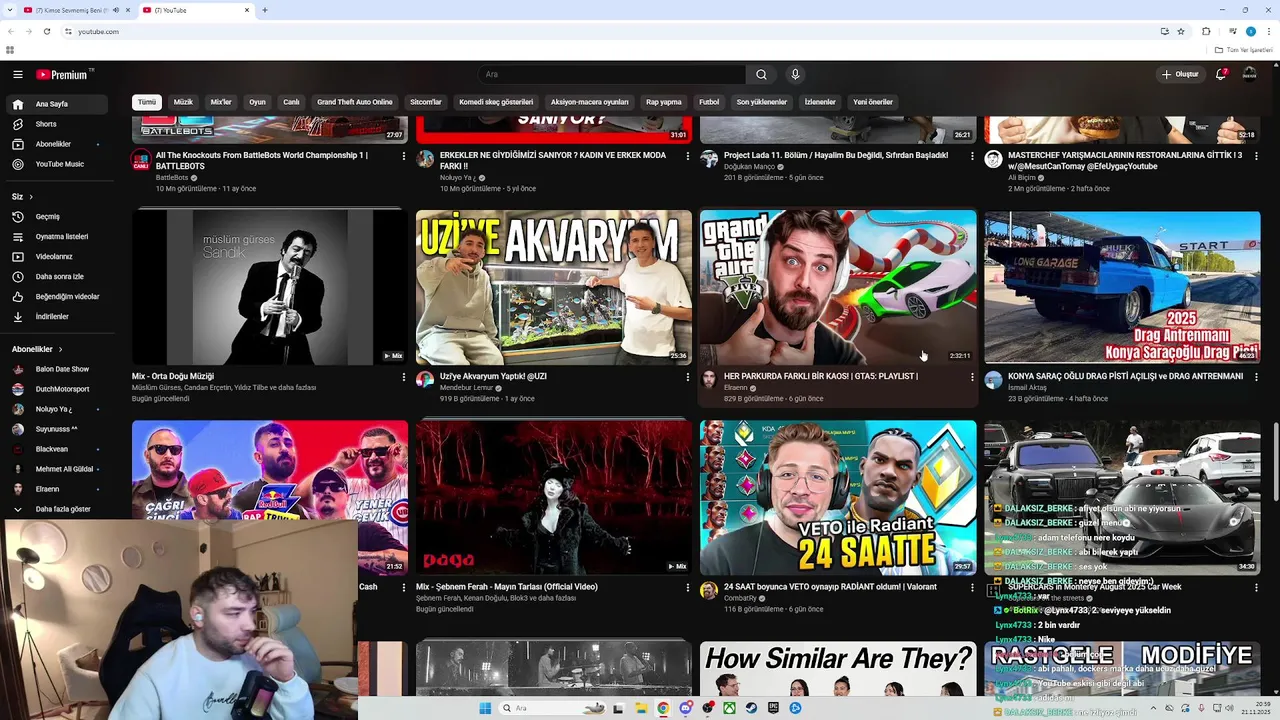Open a new Chrome tab
The height and width of the screenshot is (720, 1280).
264,10
